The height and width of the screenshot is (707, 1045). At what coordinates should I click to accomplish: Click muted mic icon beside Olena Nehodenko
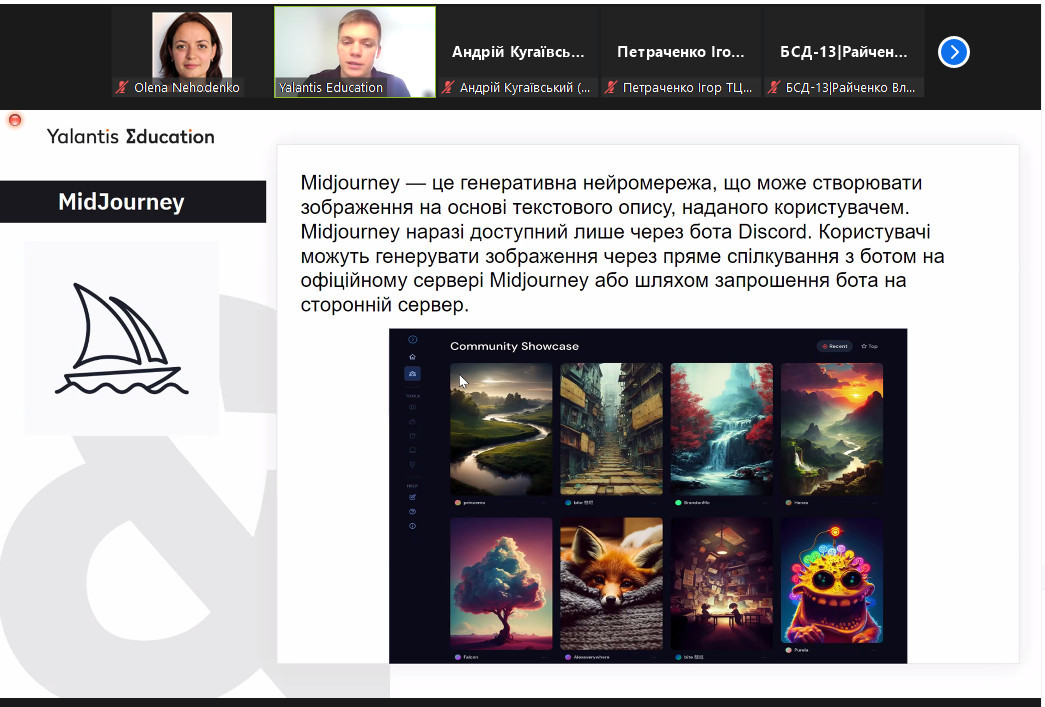click(x=121, y=87)
